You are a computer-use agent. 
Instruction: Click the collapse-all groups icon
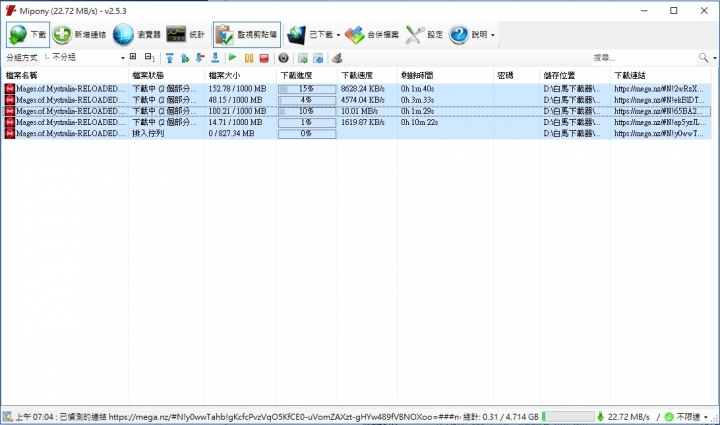pyautogui.click(x=149, y=57)
